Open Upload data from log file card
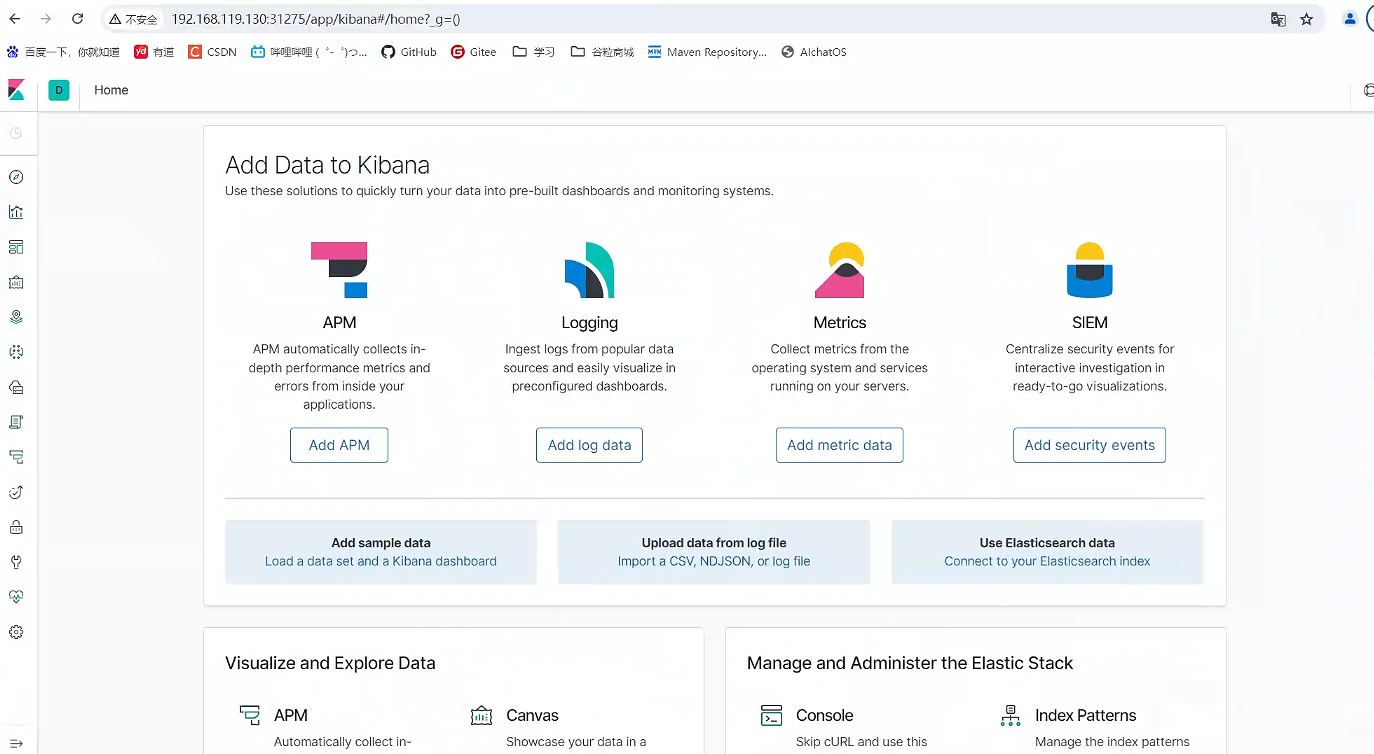This screenshot has height=754, width=1374. 714,552
